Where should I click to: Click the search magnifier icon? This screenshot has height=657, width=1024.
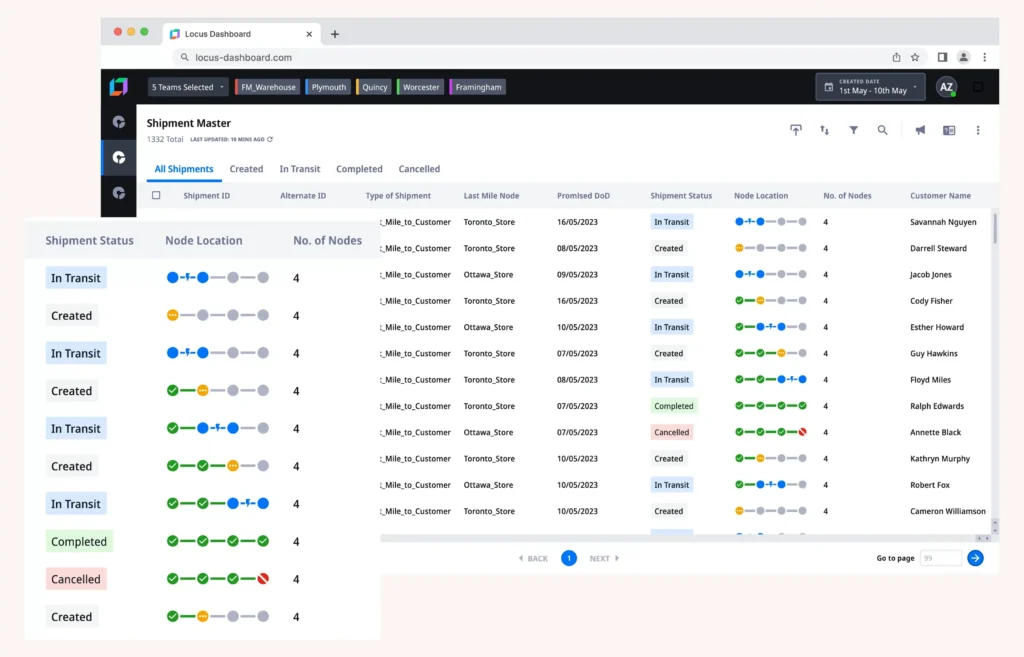click(882, 130)
